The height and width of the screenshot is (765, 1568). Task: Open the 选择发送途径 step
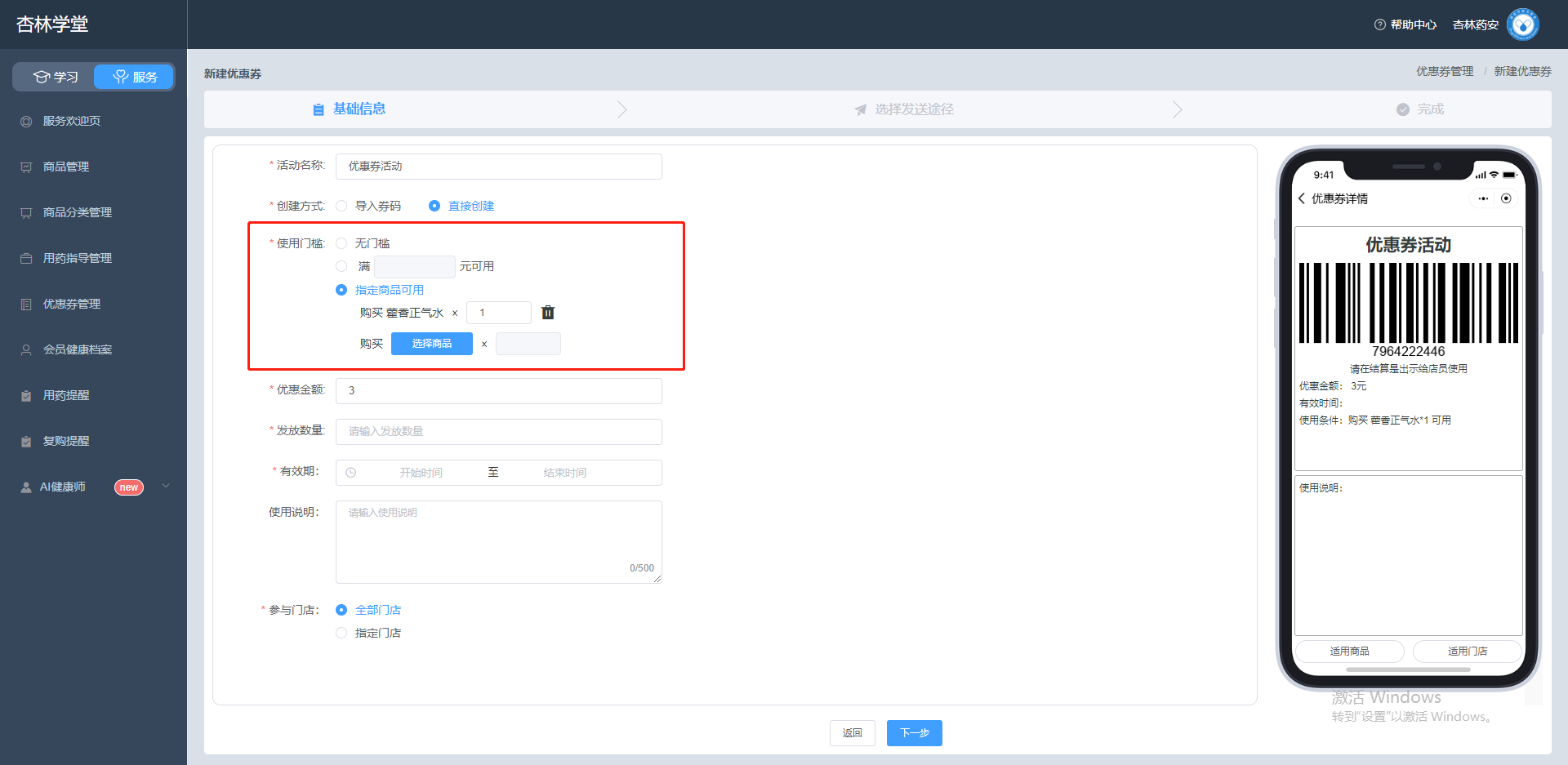click(x=904, y=109)
